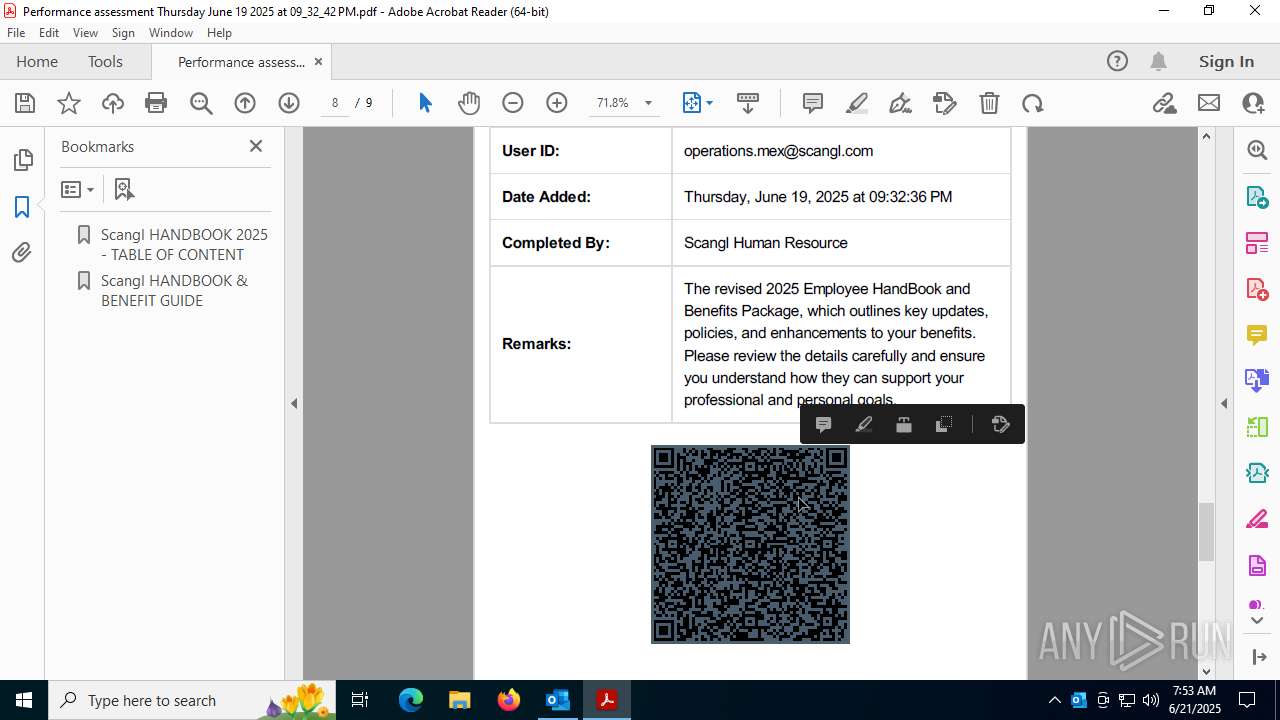Open Fill & Sign tool in right pane
This screenshot has width=1280, height=720.
click(x=1257, y=519)
